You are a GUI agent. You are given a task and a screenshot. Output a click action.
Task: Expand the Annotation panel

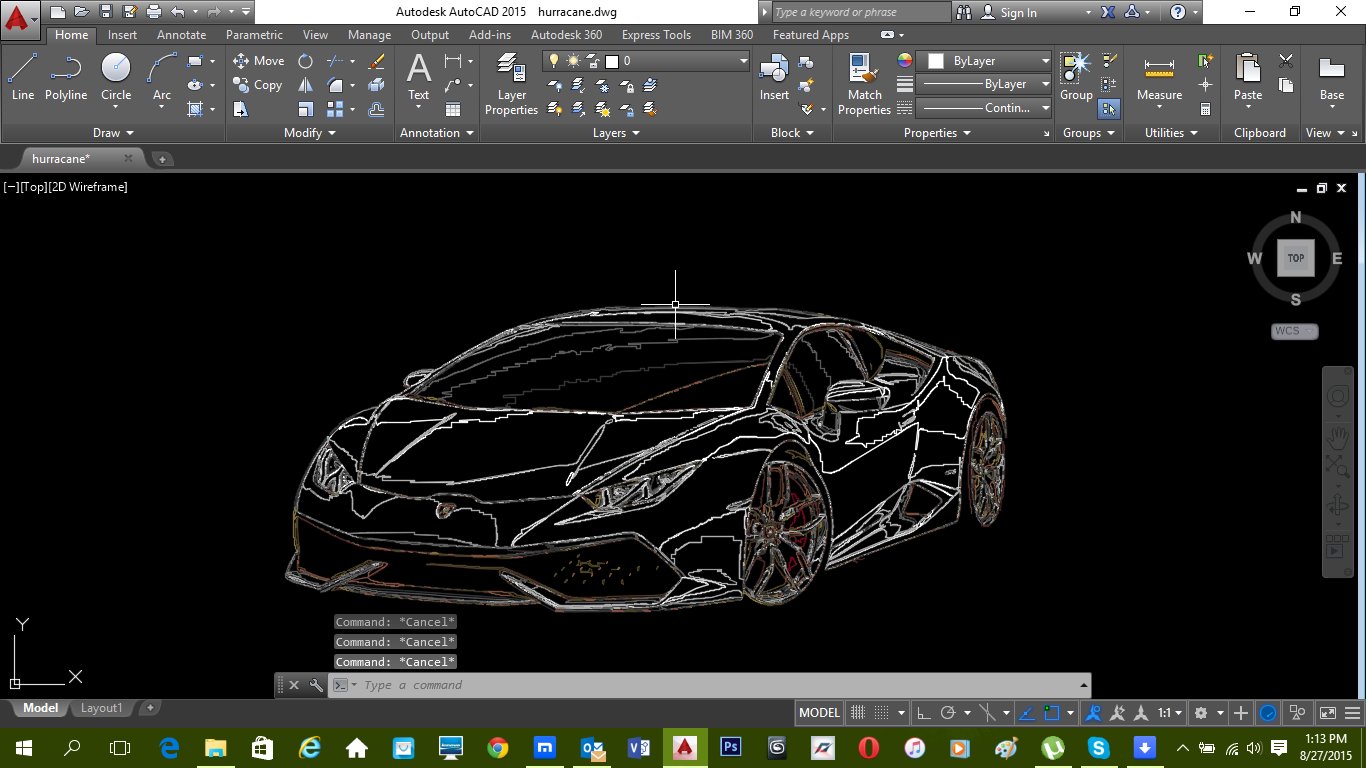436,133
